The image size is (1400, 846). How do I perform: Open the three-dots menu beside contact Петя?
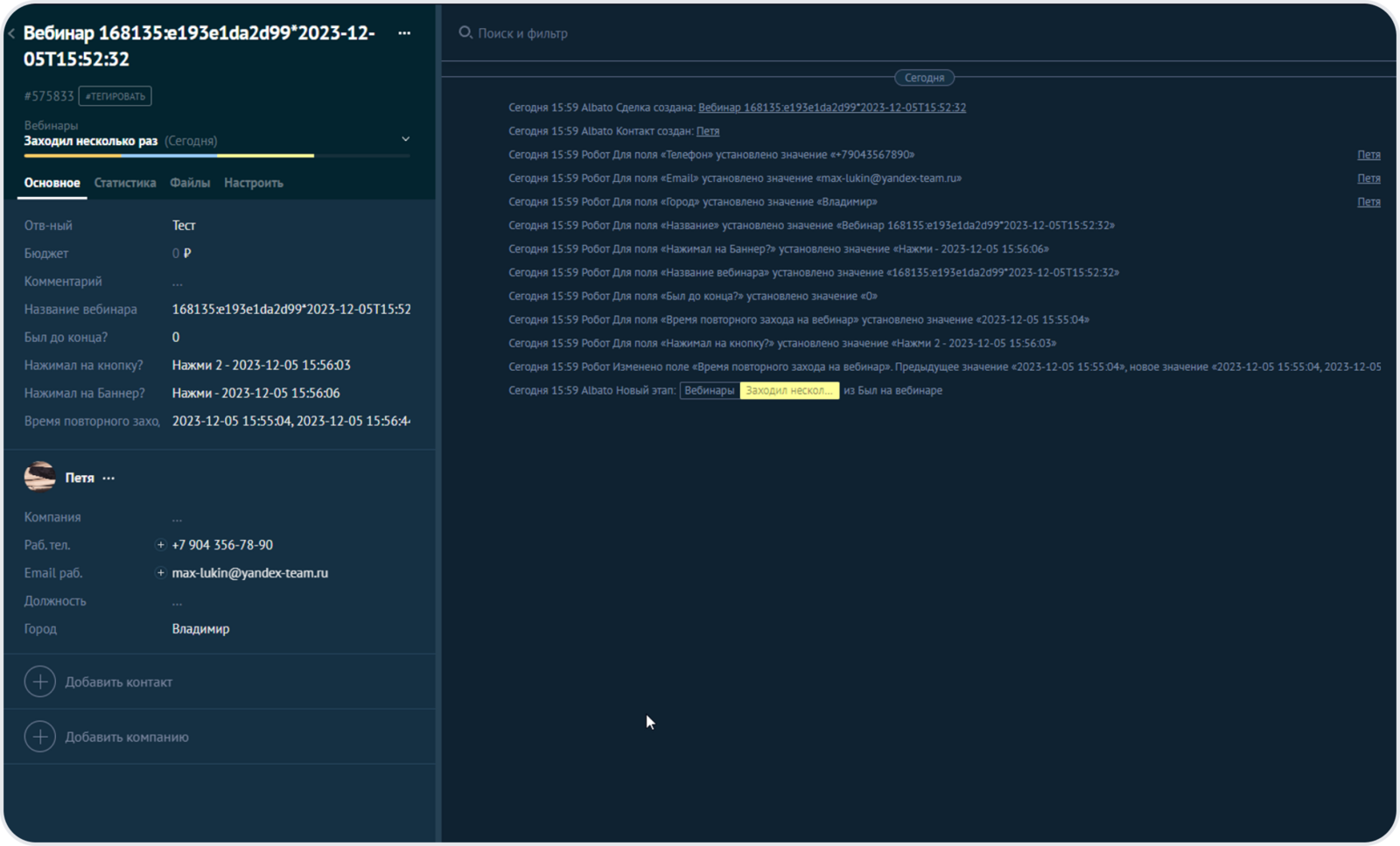tap(108, 479)
